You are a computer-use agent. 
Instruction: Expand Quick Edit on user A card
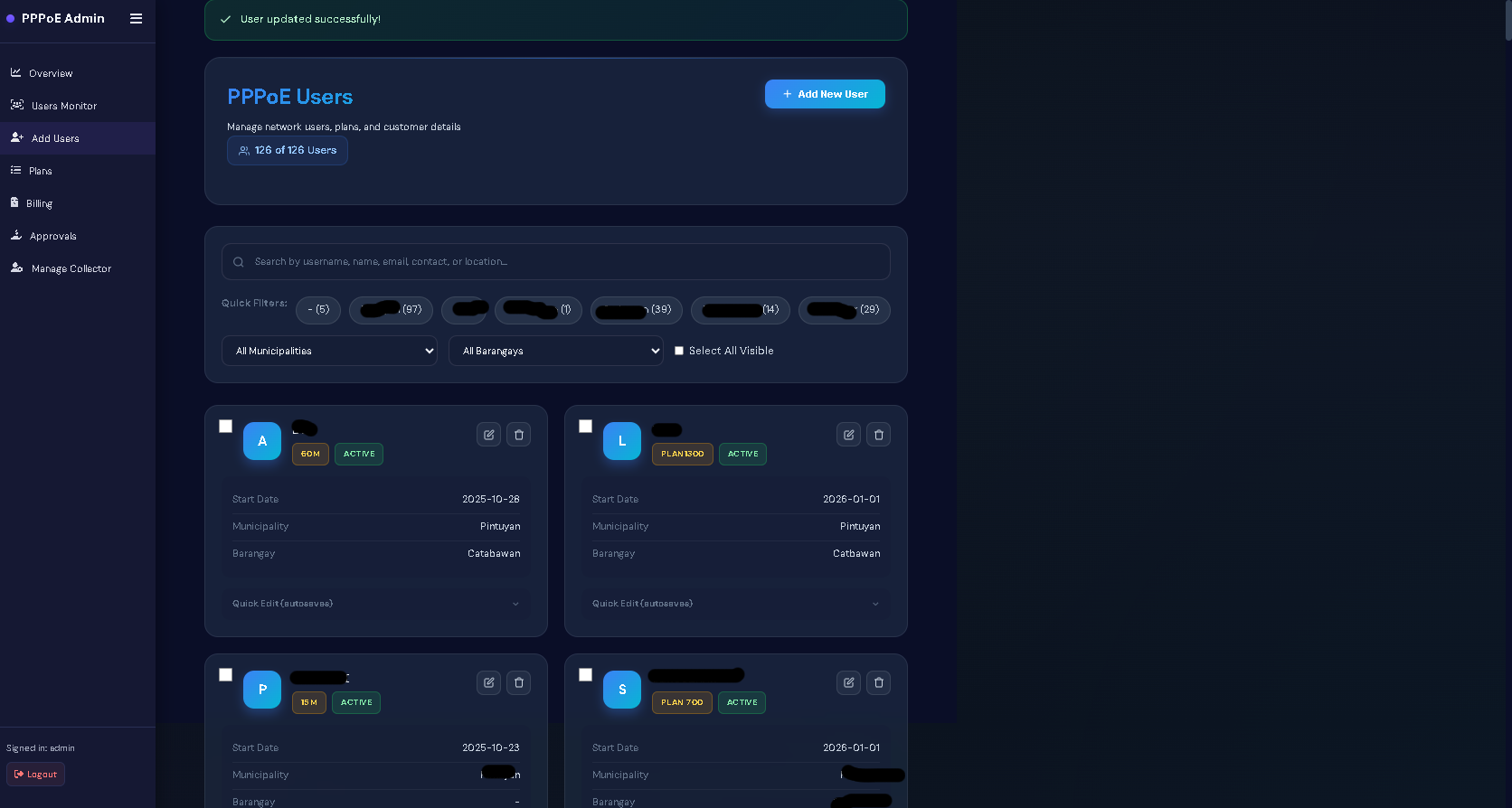click(376, 604)
